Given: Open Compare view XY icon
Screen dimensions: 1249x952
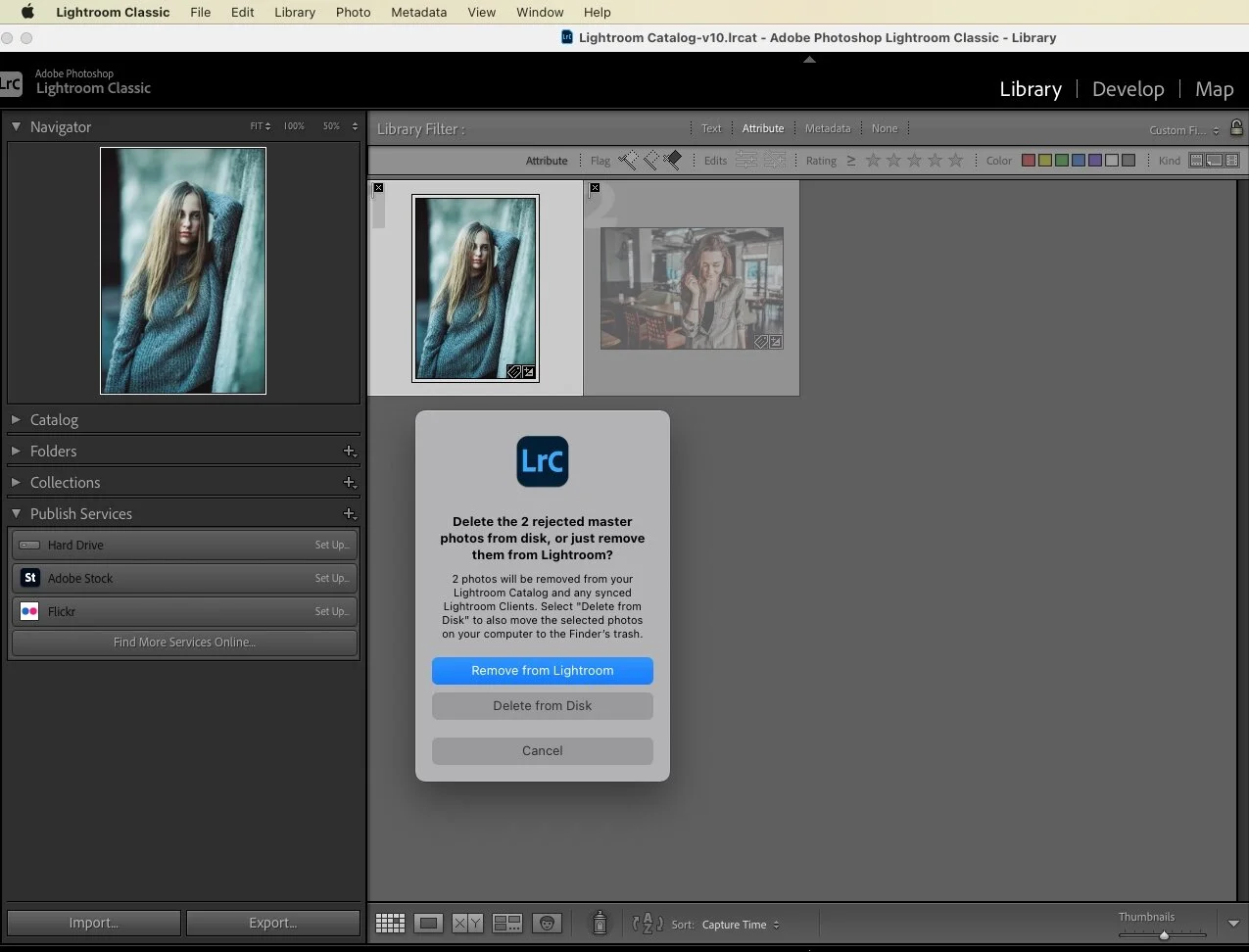Looking at the screenshot, I should pyautogui.click(x=467, y=923).
